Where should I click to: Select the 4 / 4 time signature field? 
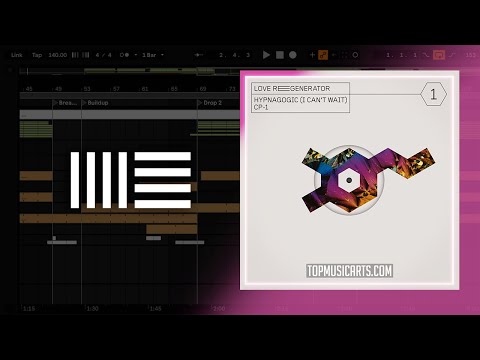pyautogui.click(x=103, y=55)
